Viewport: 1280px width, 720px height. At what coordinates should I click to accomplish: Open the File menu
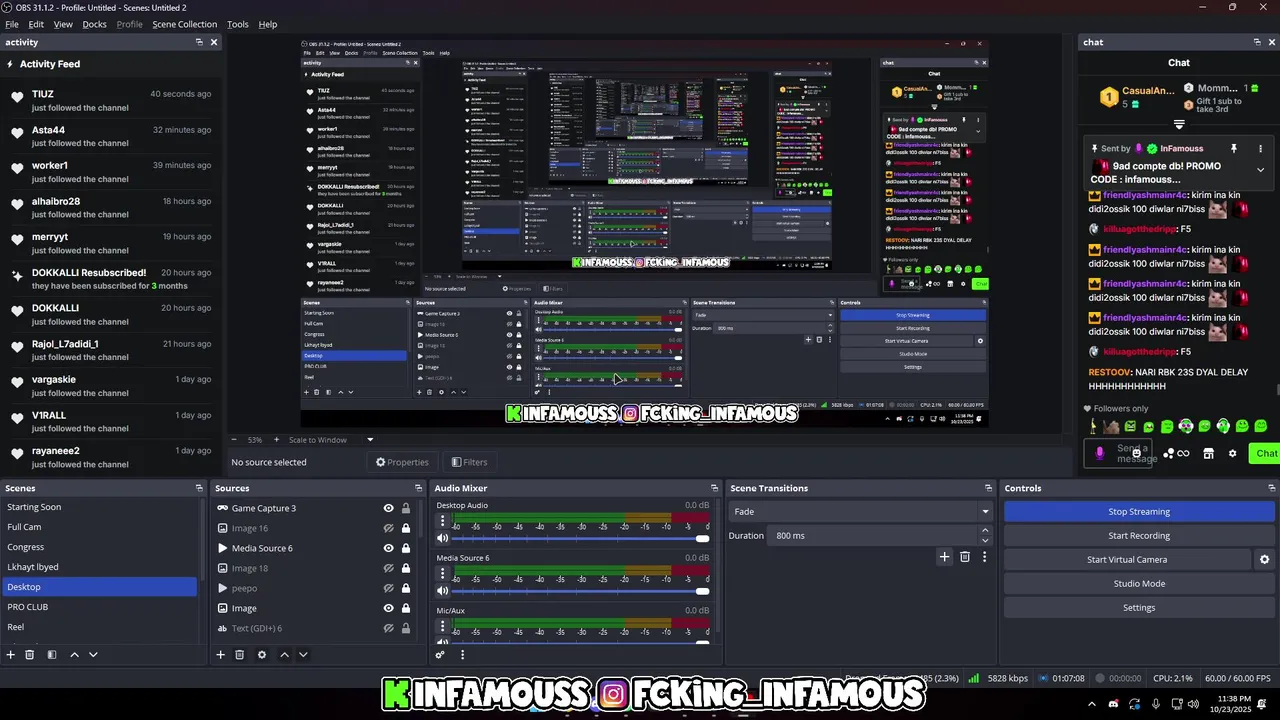(12, 24)
